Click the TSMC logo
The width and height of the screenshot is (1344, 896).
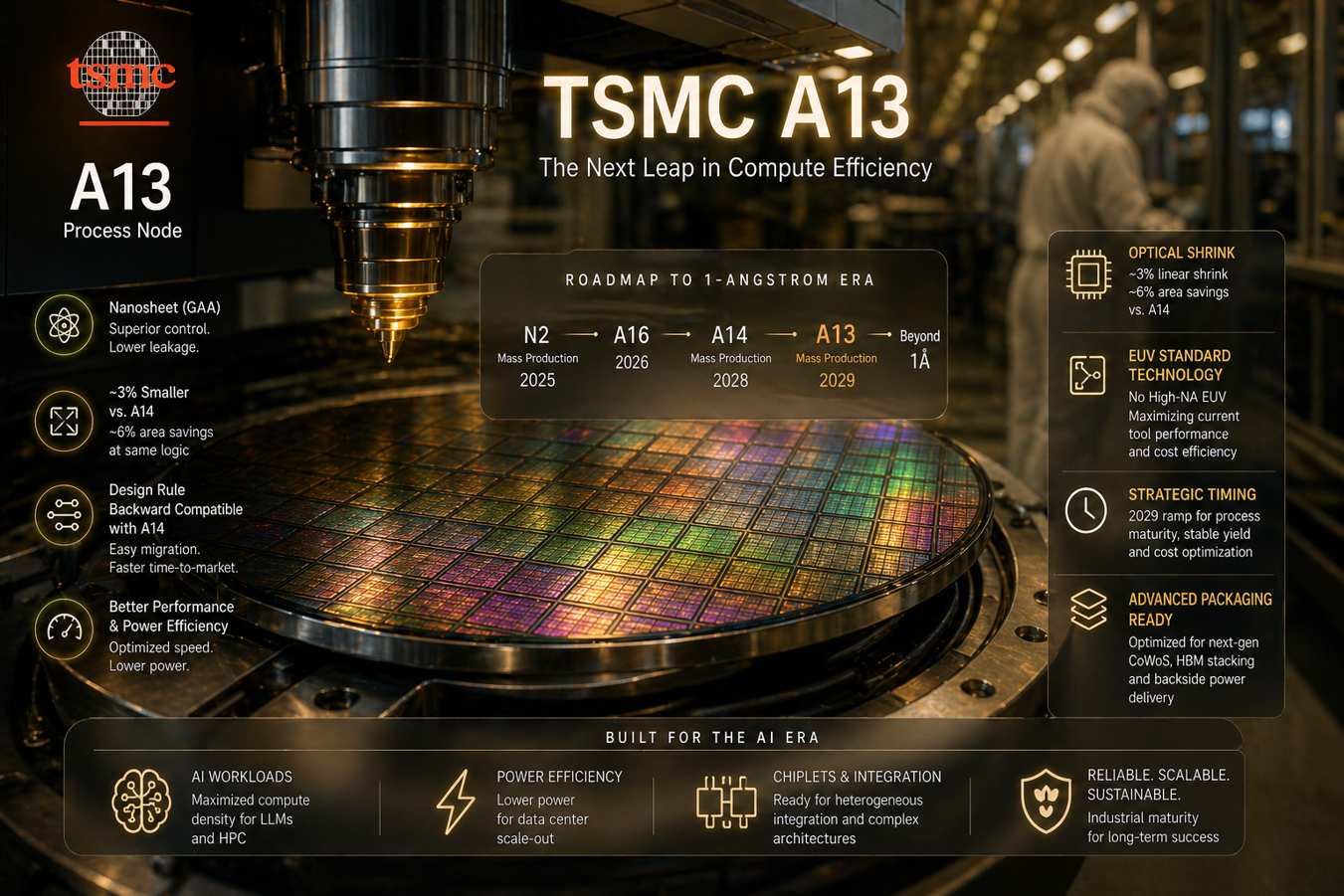pyautogui.click(x=120, y=75)
